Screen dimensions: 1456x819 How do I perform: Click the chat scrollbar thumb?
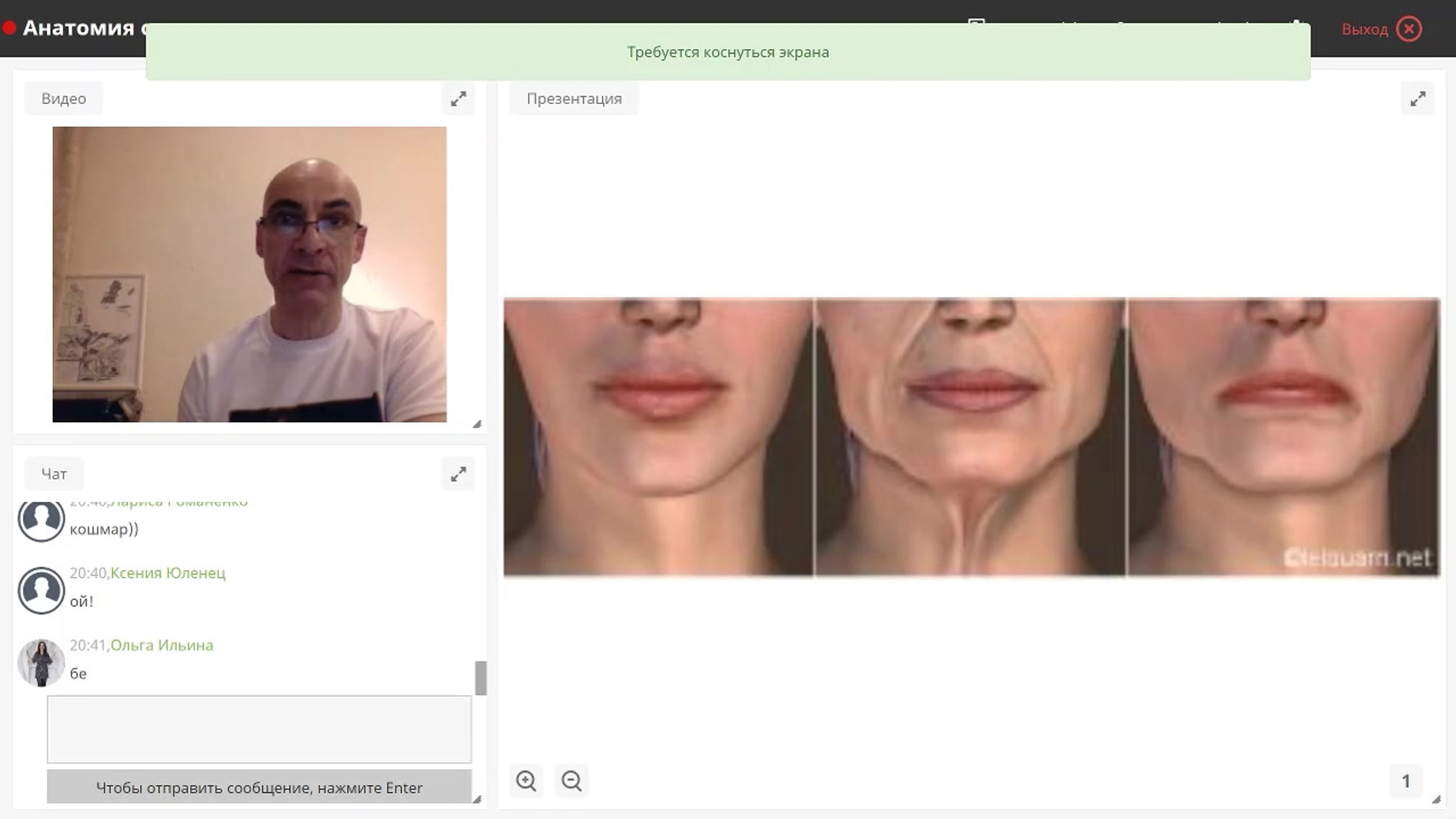pyautogui.click(x=481, y=678)
